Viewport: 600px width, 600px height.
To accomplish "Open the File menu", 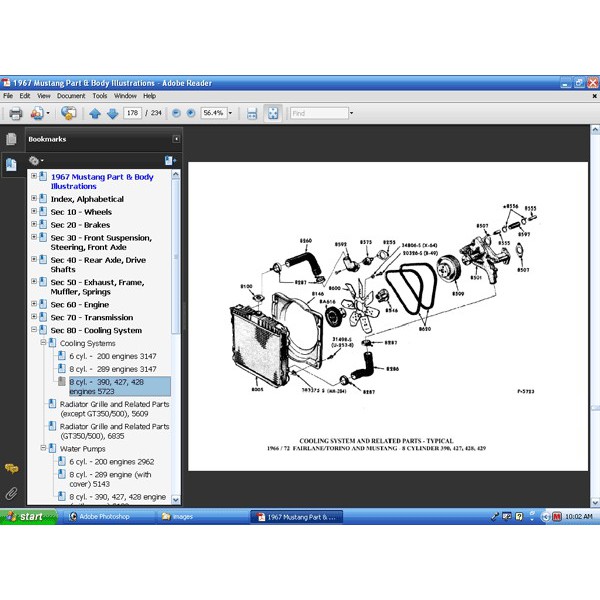I will [x=8, y=96].
